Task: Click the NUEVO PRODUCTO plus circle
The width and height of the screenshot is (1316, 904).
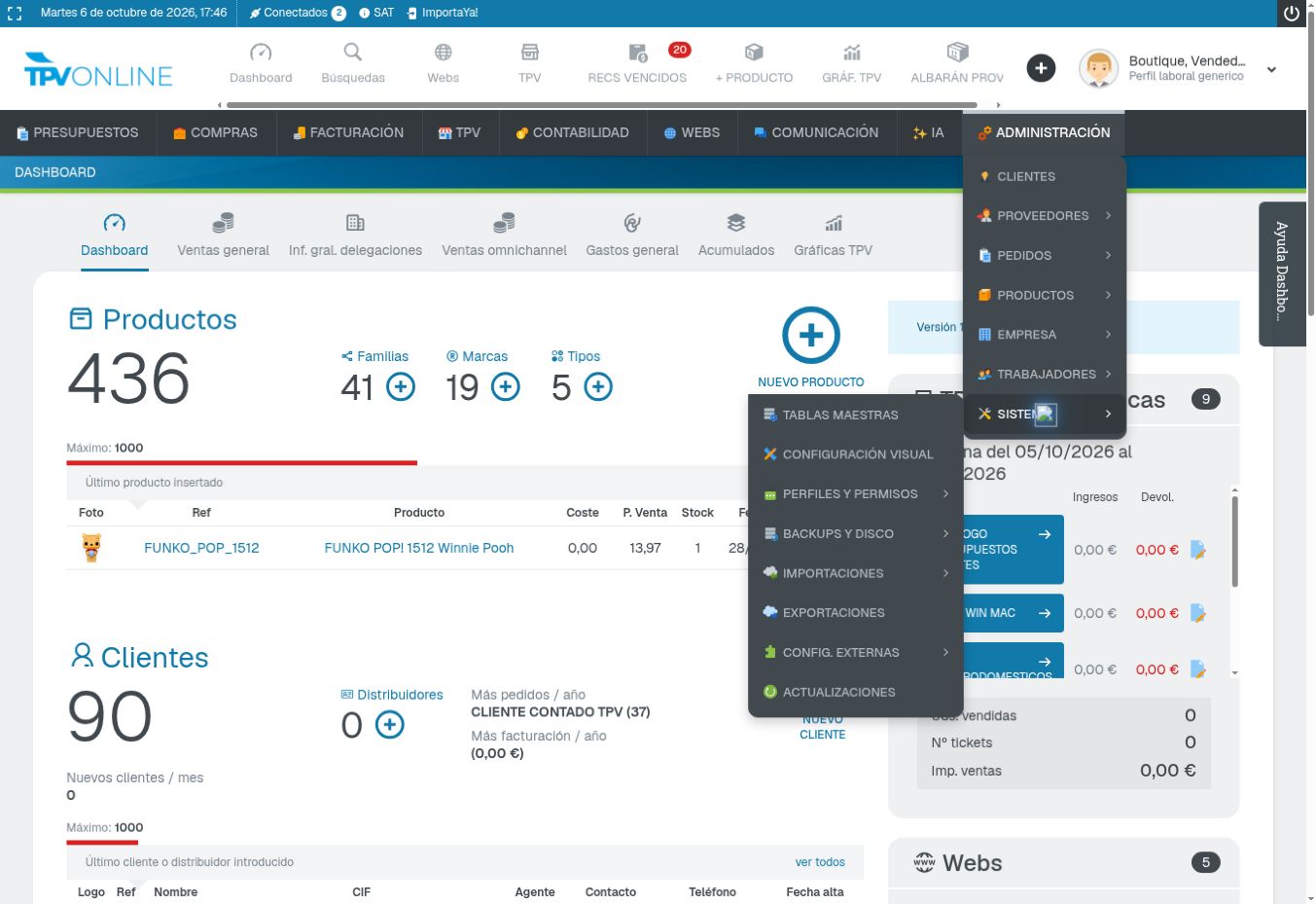Action: pos(811,336)
